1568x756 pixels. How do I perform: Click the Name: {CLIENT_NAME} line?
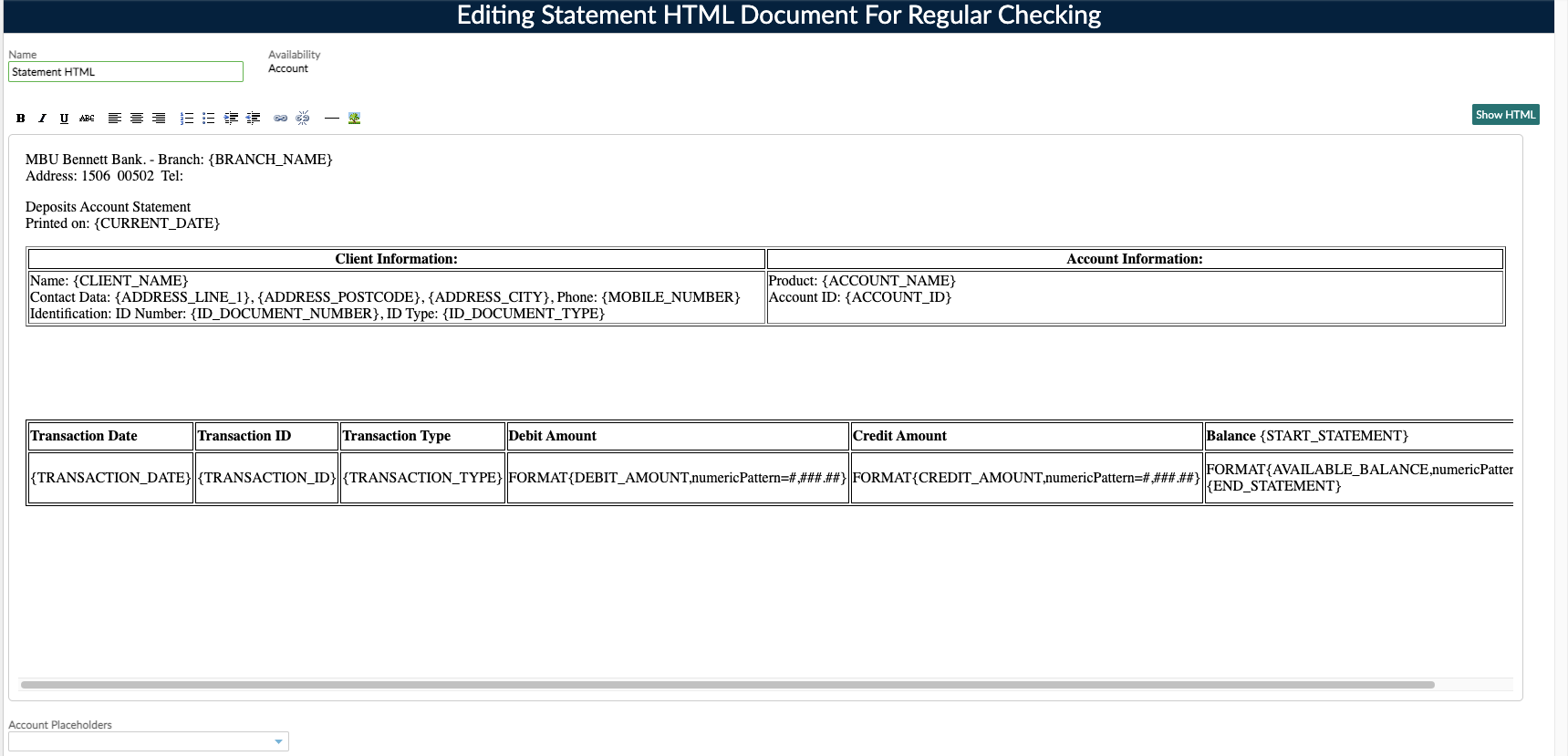109,280
